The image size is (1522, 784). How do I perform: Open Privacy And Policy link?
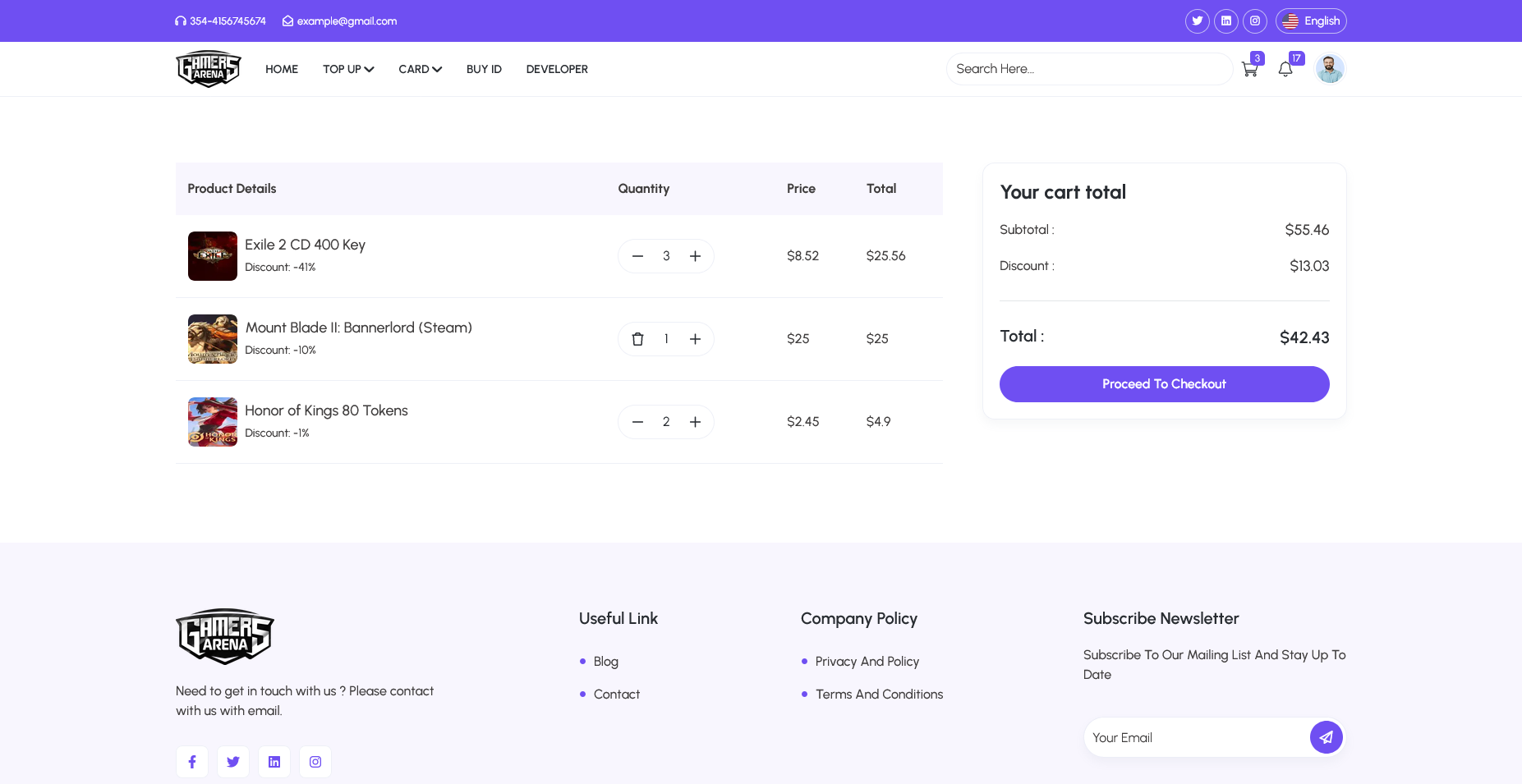click(867, 662)
